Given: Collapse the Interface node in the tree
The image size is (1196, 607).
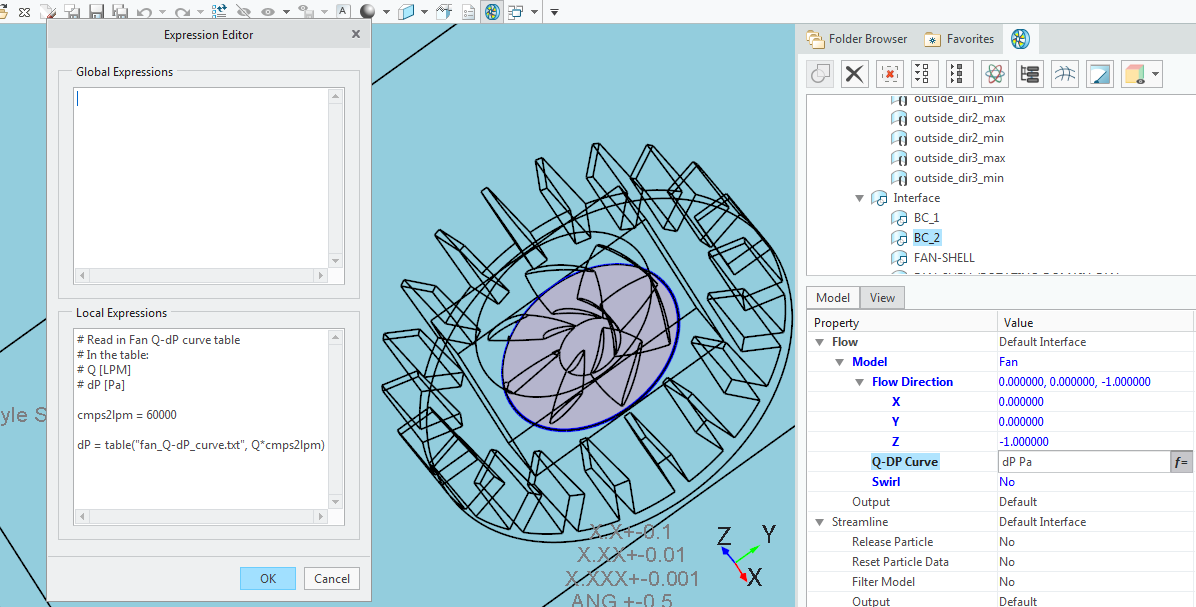Looking at the screenshot, I should [859, 197].
